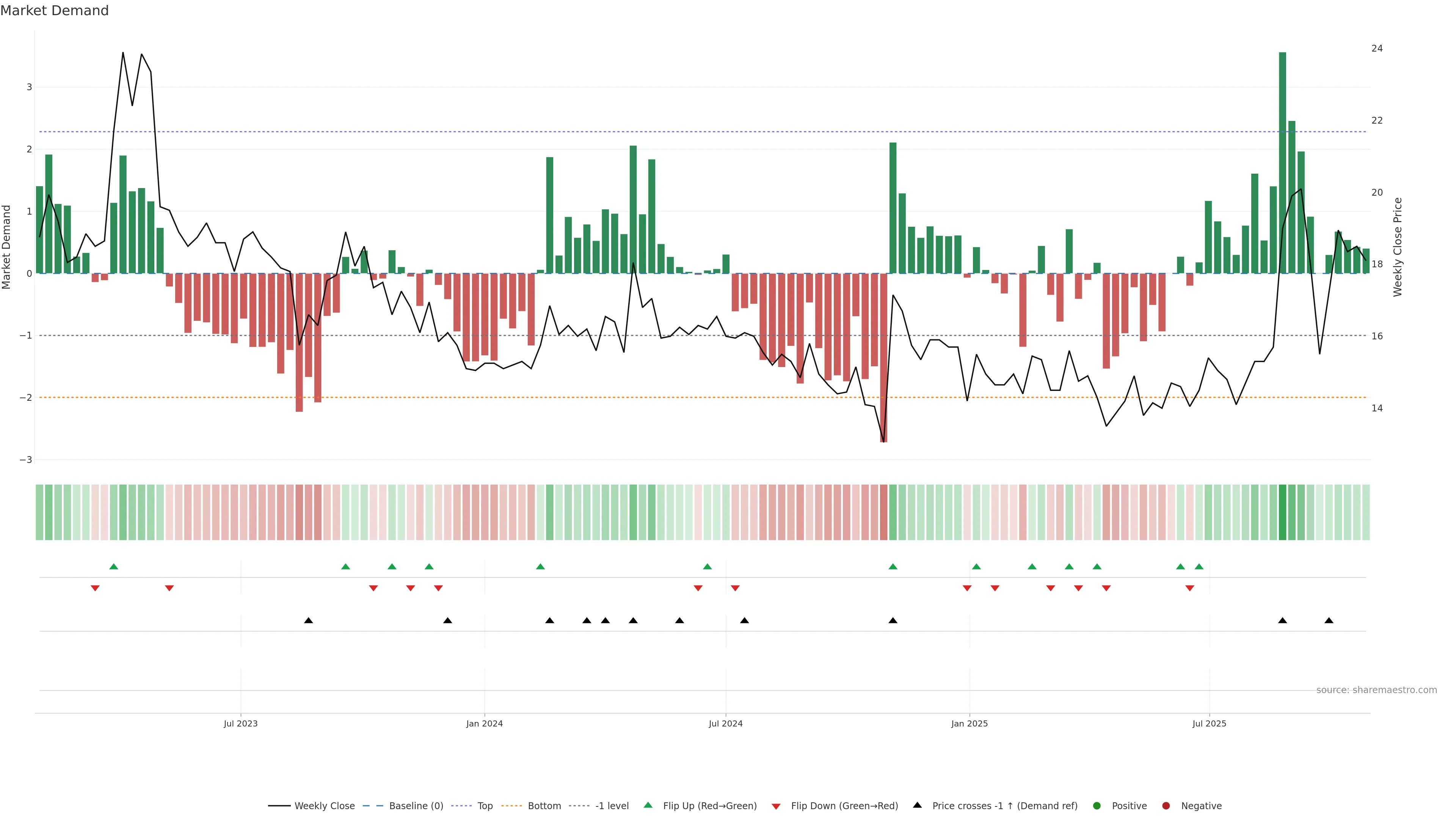1456x819 pixels.
Task: Click the red Negative legend dot
Action: point(1166,805)
